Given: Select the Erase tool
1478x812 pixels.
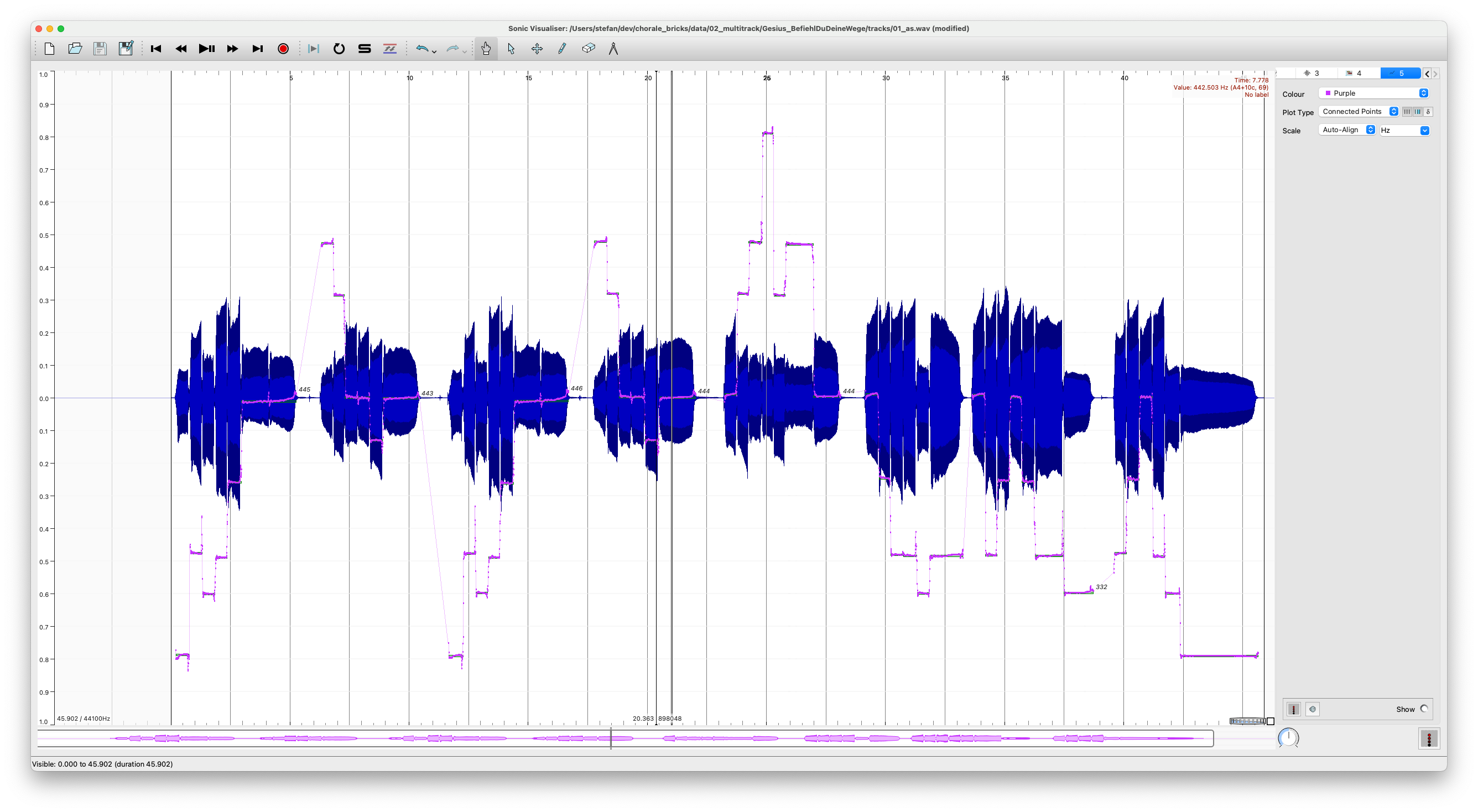Looking at the screenshot, I should [588, 49].
